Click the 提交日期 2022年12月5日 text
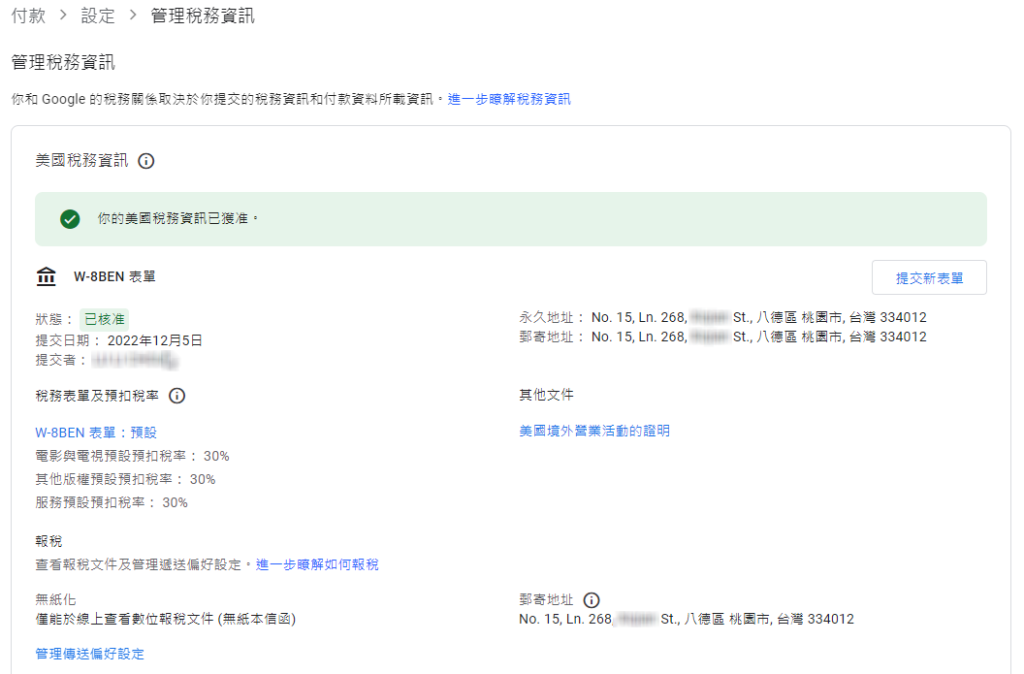Image resolution: width=1024 pixels, height=674 pixels. coord(119,340)
